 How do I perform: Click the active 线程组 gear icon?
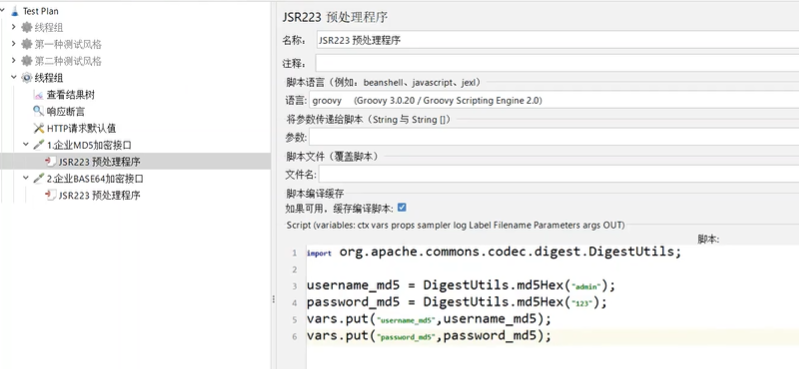tap(26, 78)
